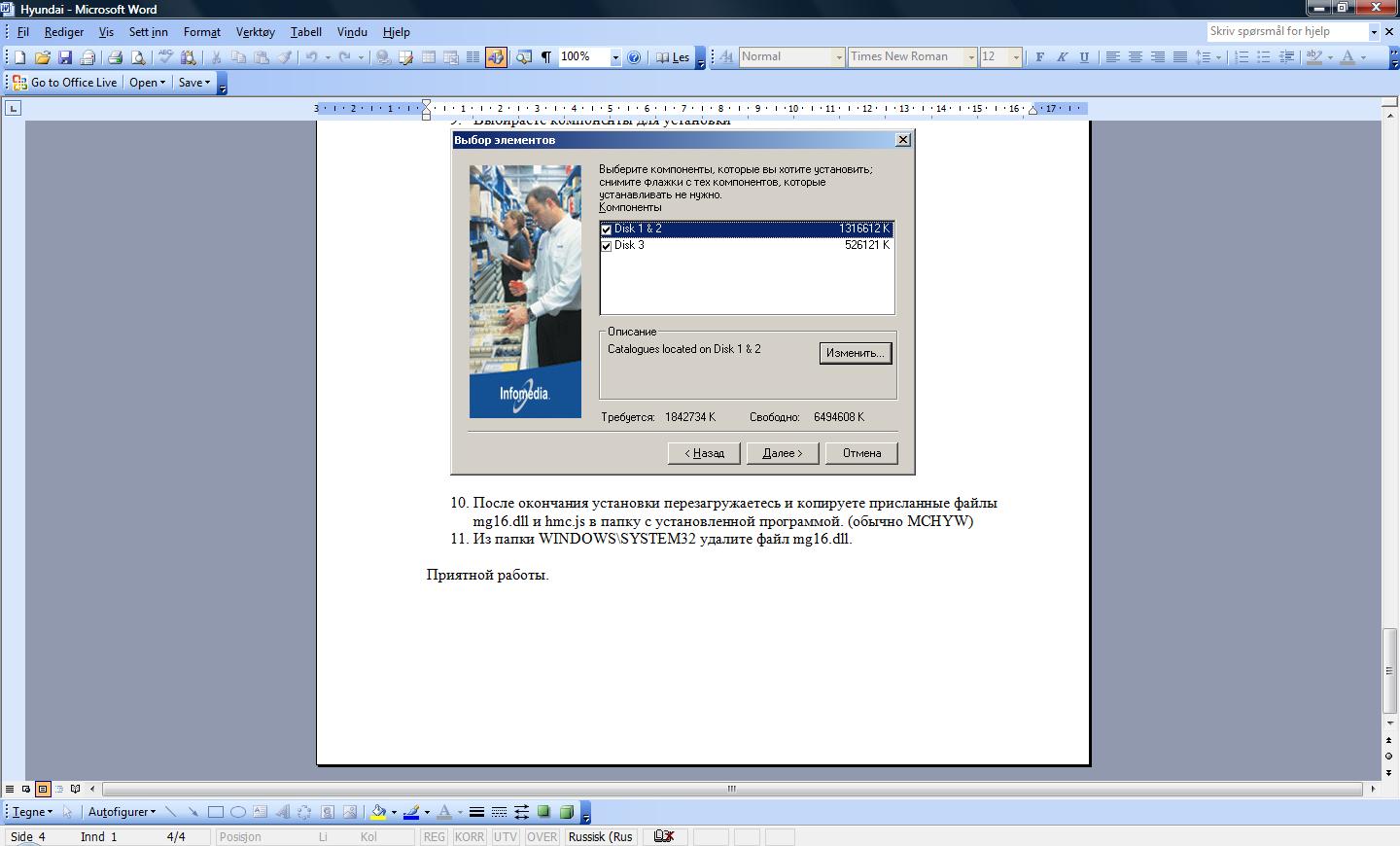
Task: Run spelling and grammar check
Action: pyautogui.click(x=165, y=57)
